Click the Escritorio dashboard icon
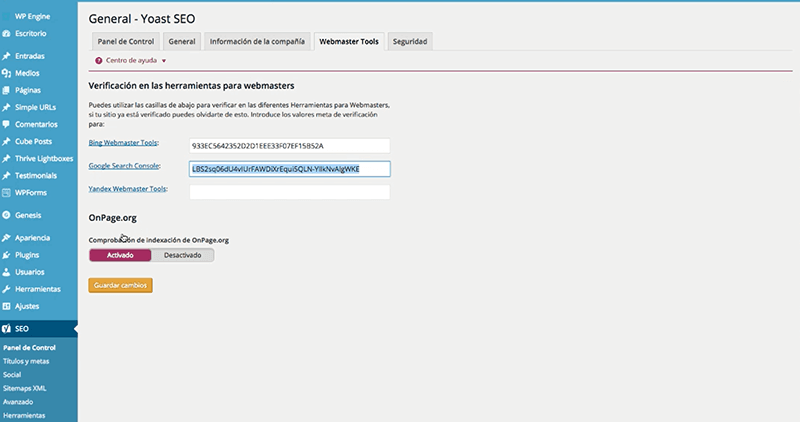800x422 pixels. [6, 34]
